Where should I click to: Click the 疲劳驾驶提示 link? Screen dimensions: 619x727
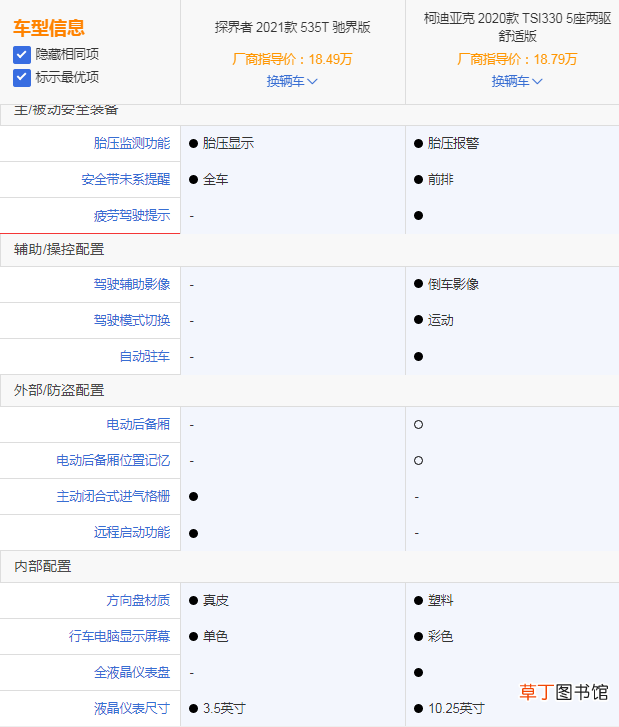tap(132, 216)
